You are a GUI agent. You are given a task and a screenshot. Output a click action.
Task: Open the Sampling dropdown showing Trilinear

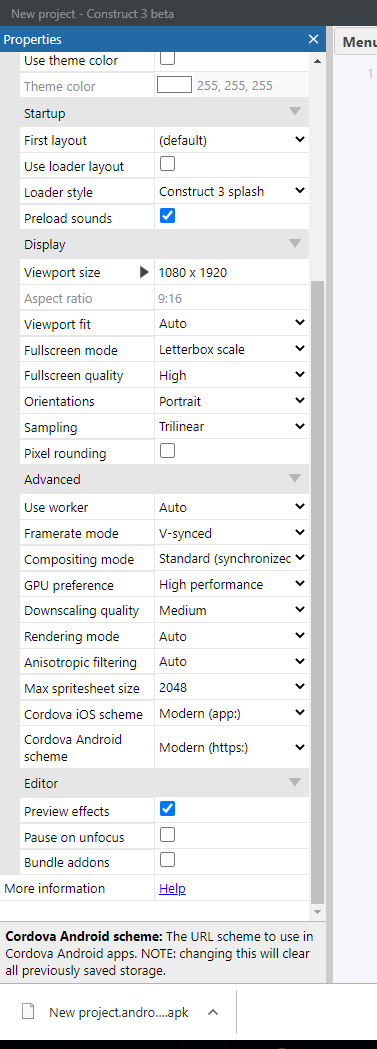coord(232,426)
